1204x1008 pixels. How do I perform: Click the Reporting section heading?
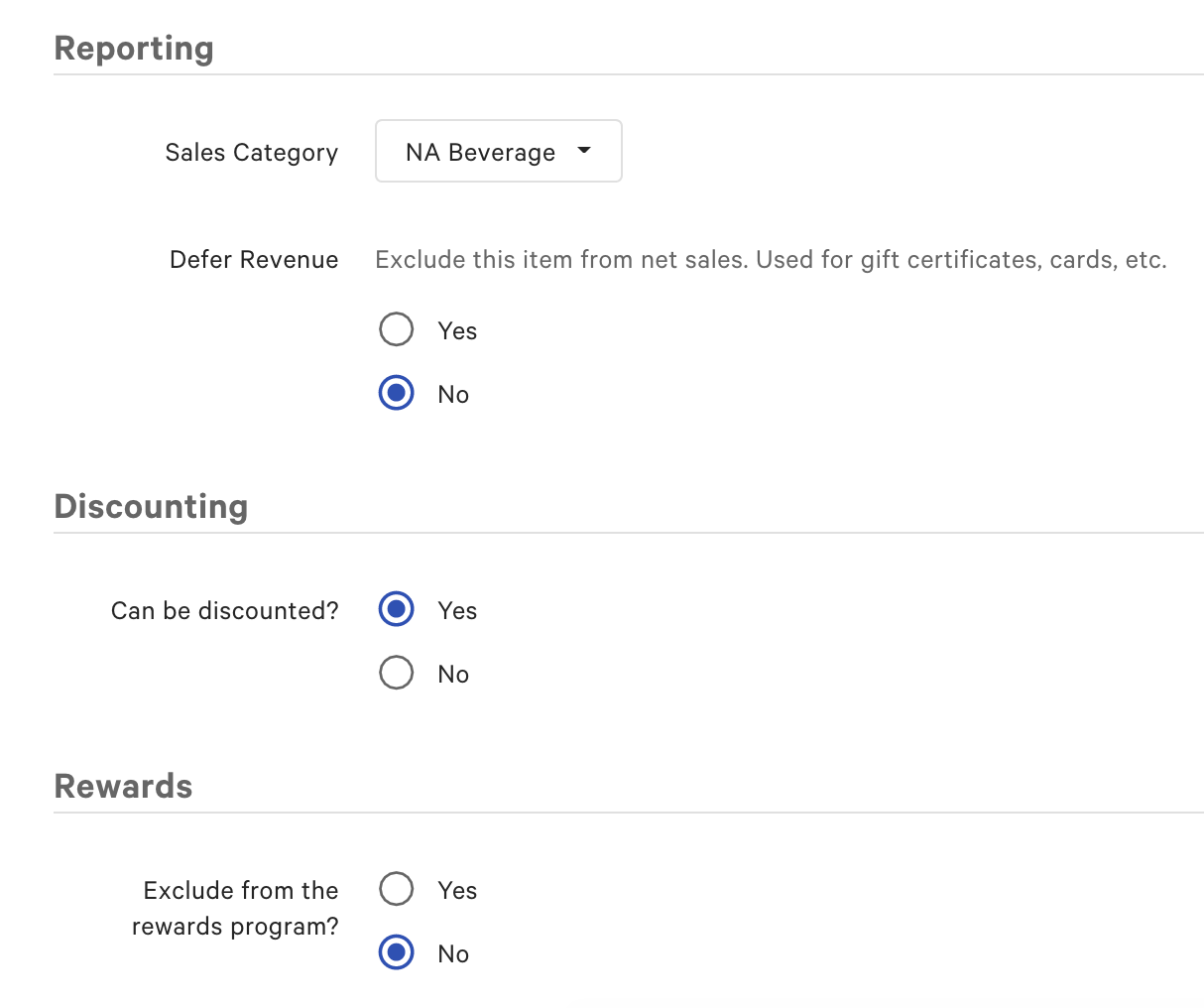click(x=134, y=48)
